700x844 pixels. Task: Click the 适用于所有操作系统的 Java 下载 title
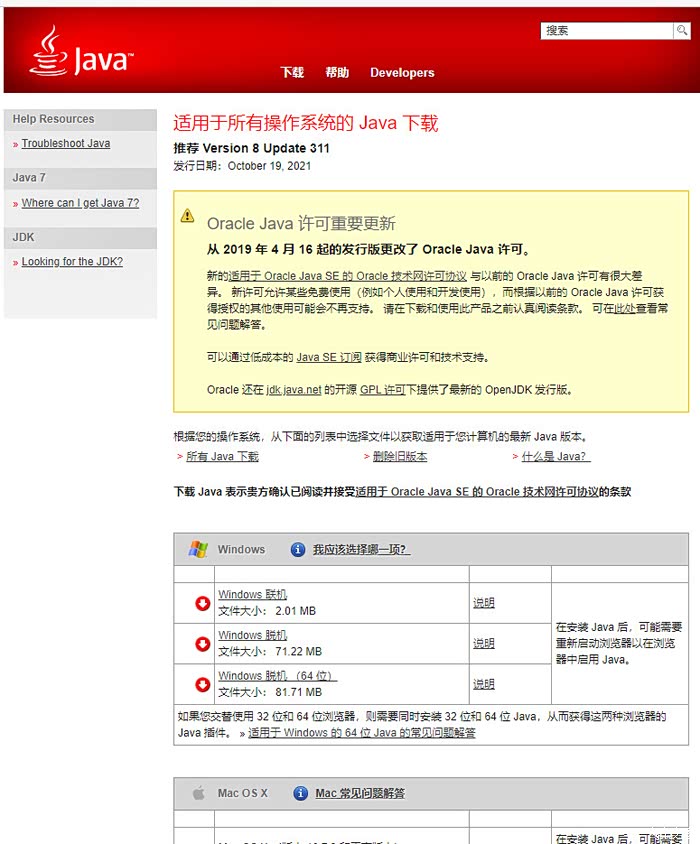click(306, 123)
